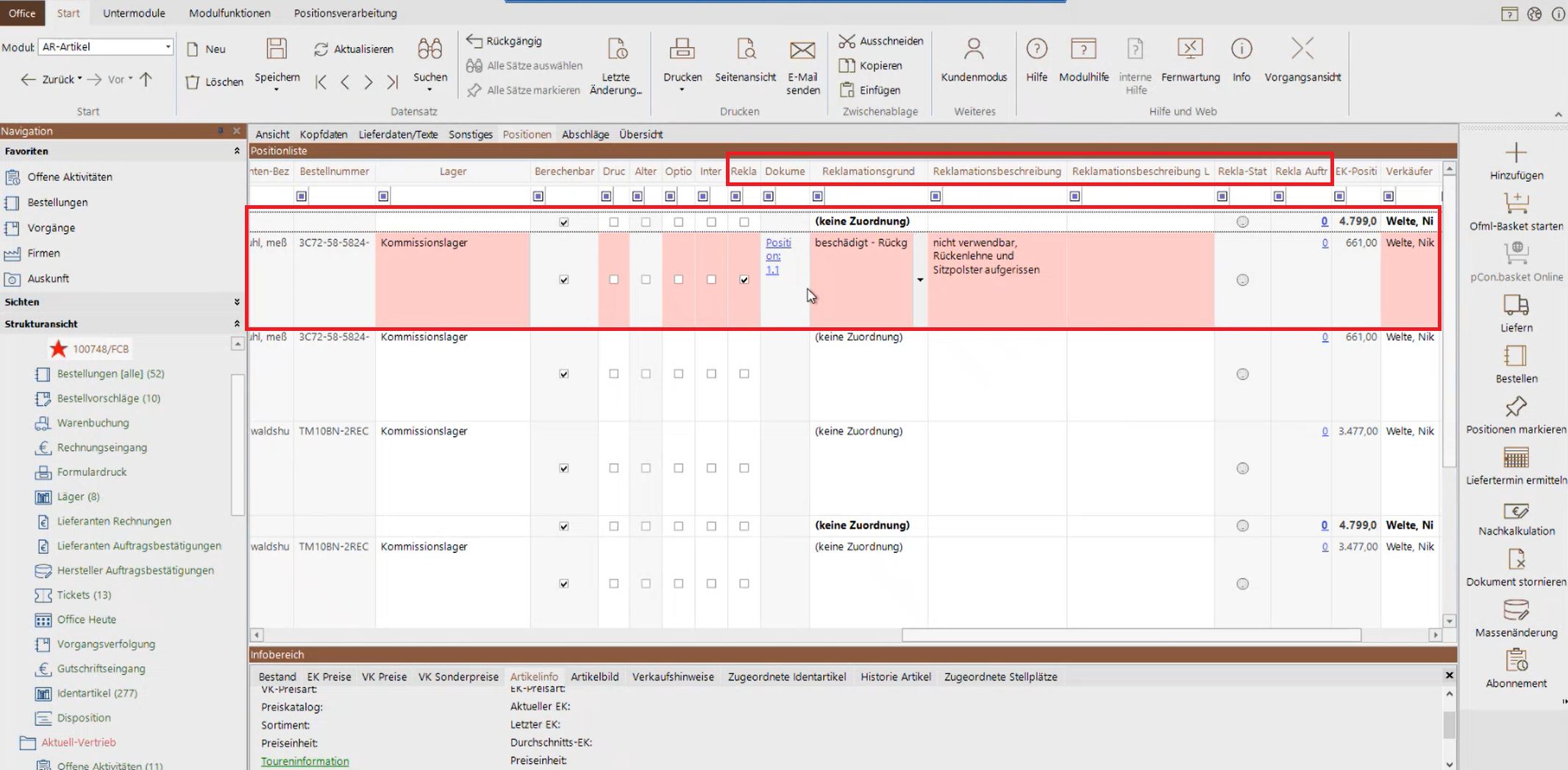The image size is (1568, 770).
Task: Uncheck Rekla checkbox in highlighted row
Action: 744,279
